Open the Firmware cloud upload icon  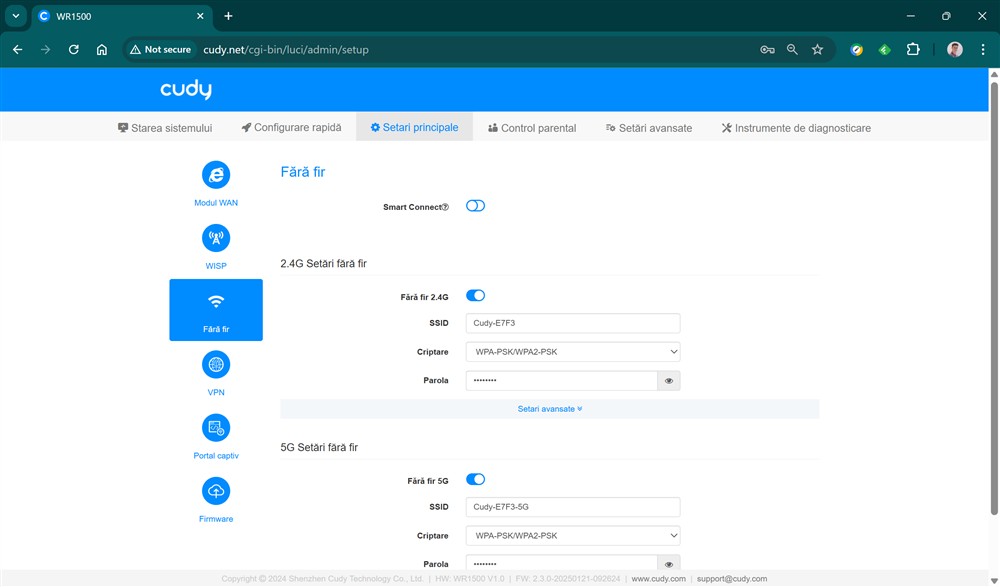[216, 491]
